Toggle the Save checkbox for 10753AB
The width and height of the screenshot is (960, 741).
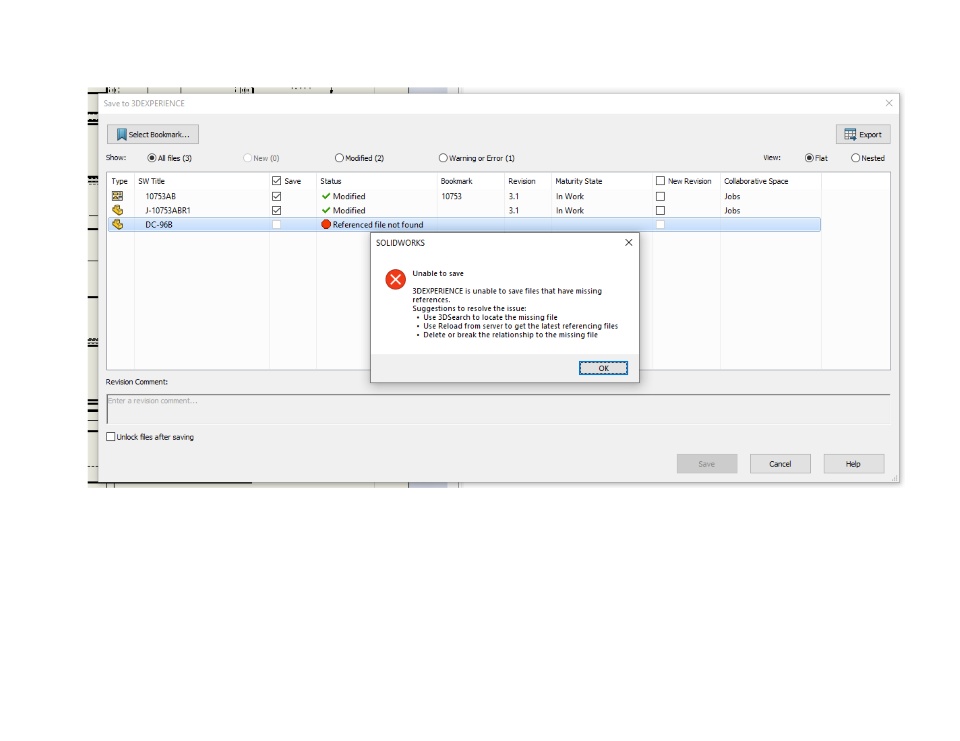pyautogui.click(x=277, y=196)
